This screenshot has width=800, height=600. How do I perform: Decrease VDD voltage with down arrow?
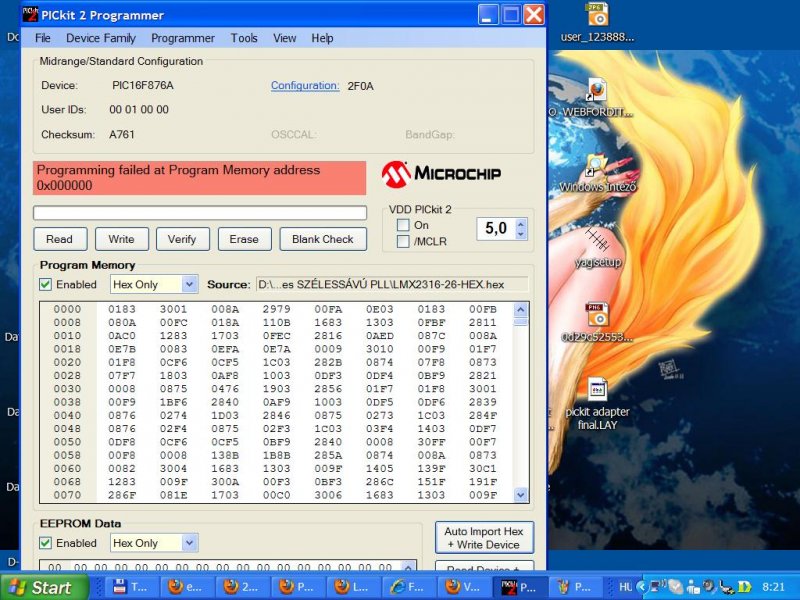[x=520, y=234]
